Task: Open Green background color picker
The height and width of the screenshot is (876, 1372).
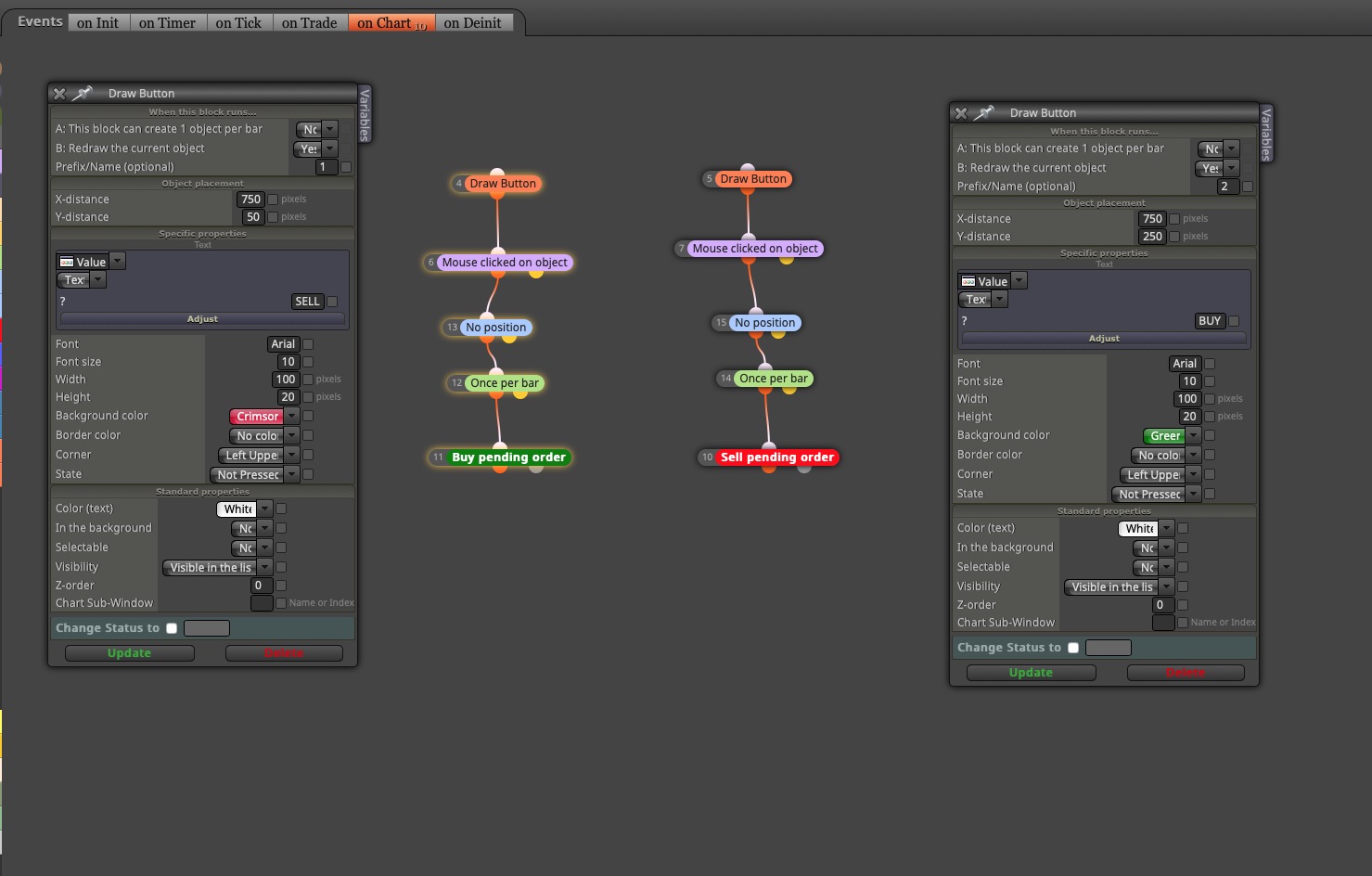Action: (1172, 436)
